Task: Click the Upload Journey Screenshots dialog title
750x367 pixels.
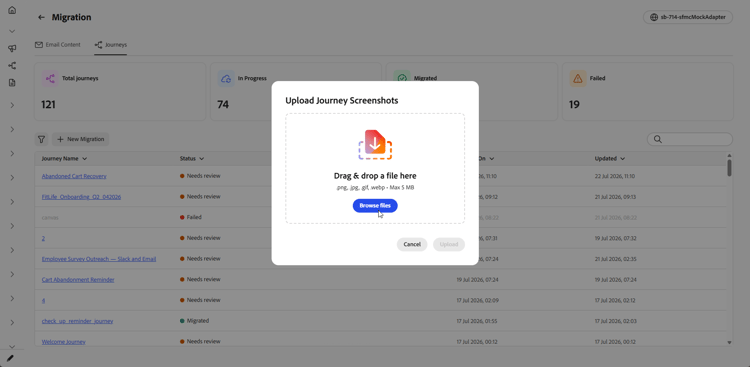Action: [x=342, y=100]
